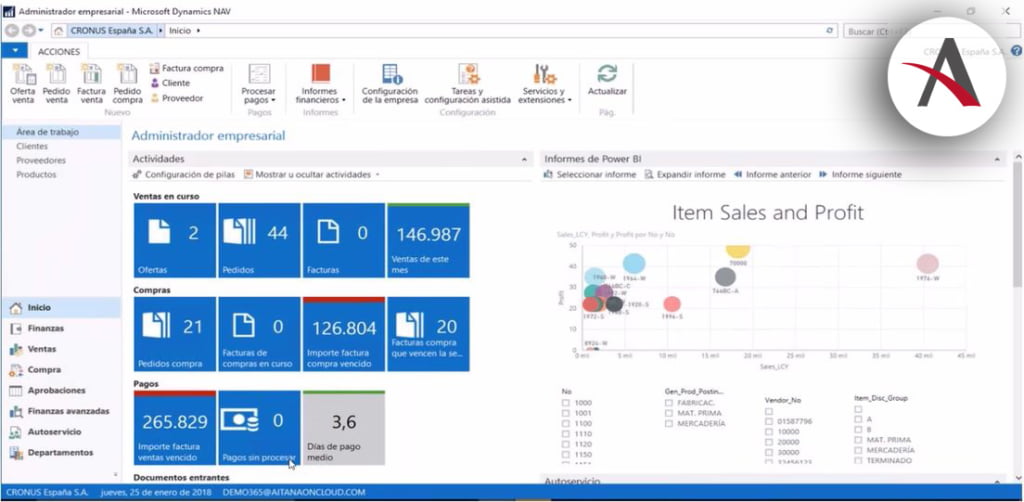Viewport: 1024px width, 502px height.
Task: Open Servicios y extensiones menu
Action: pos(545,84)
